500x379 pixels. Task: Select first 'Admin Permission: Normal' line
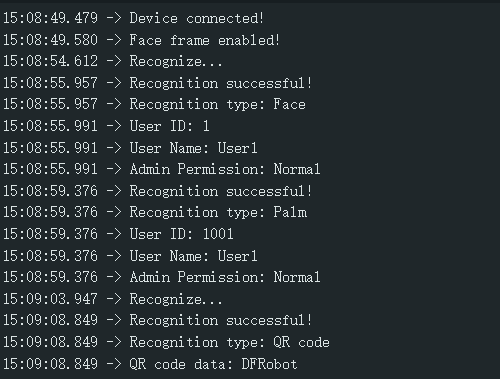click(162, 169)
